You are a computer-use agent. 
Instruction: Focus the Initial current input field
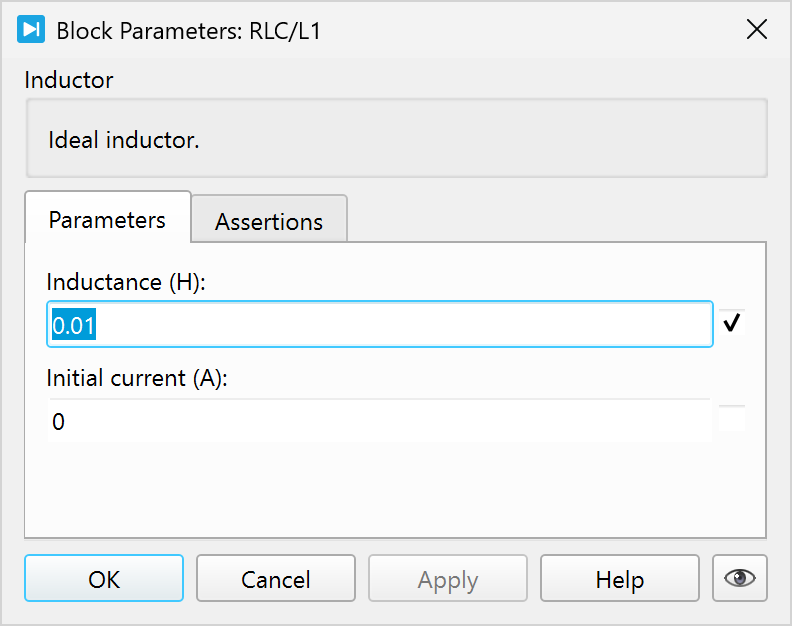coord(378,422)
